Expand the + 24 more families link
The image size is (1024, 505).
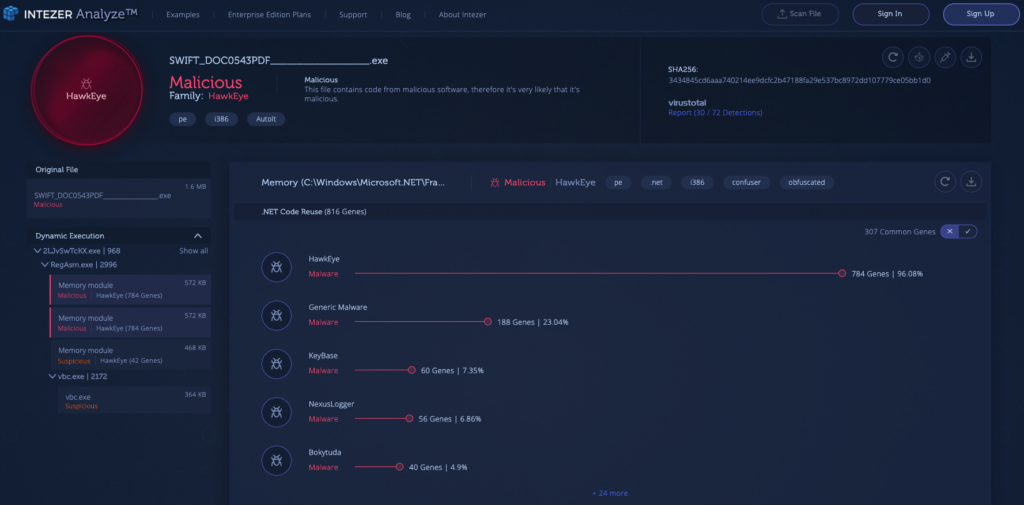(x=610, y=493)
